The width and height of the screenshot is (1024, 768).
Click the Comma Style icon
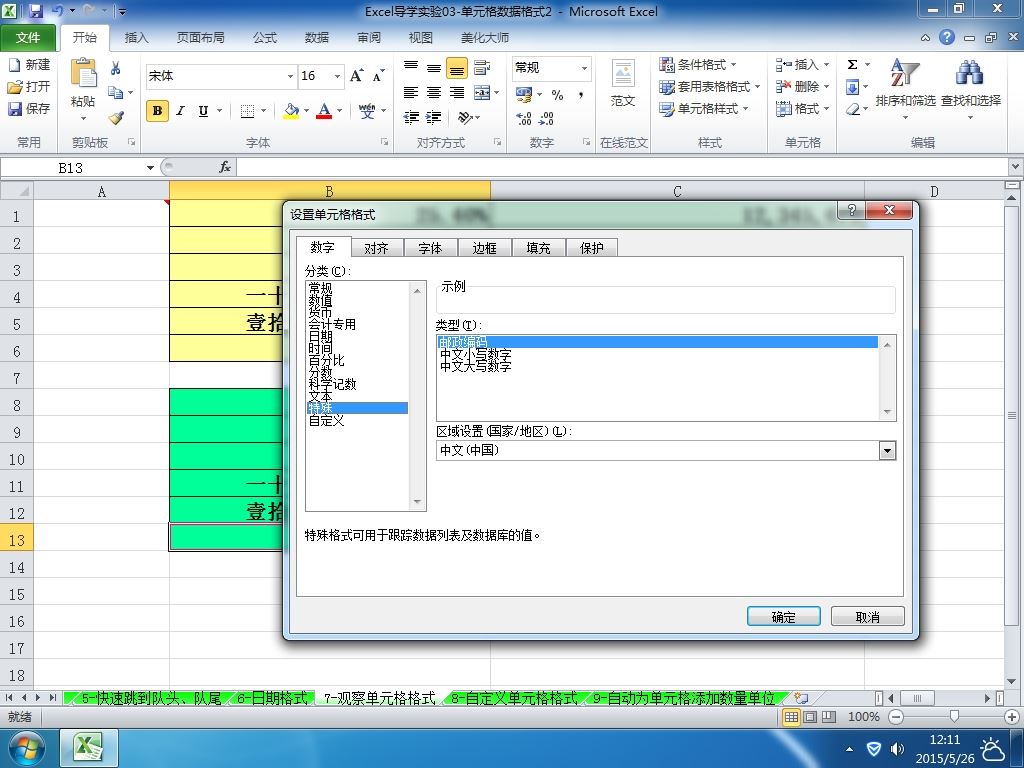[x=581, y=95]
